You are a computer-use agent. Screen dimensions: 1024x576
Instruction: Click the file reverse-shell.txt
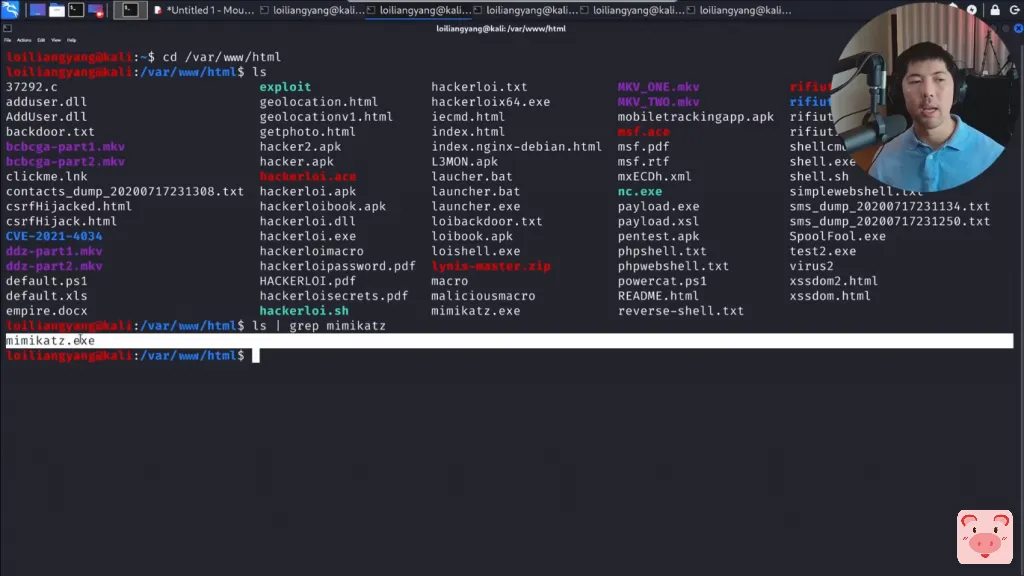(x=680, y=311)
